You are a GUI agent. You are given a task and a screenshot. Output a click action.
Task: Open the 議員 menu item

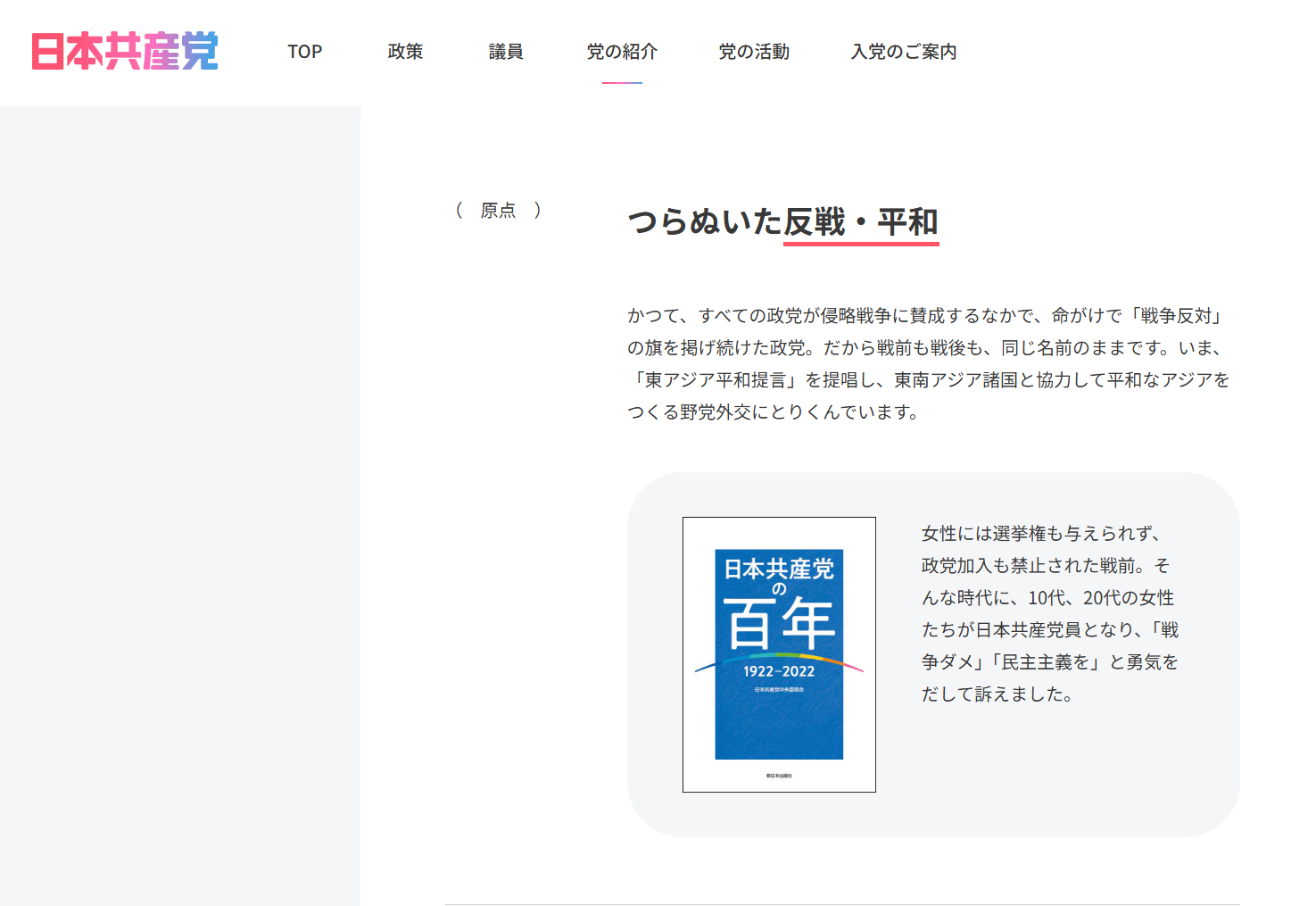coord(506,52)
